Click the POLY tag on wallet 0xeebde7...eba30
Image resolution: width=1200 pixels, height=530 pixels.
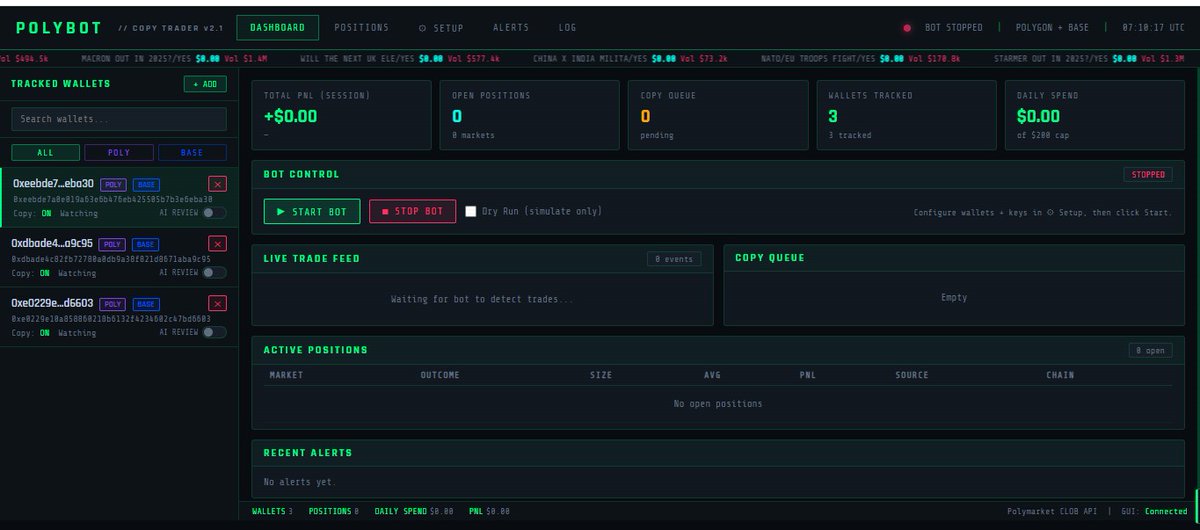(x=113, y=184)
